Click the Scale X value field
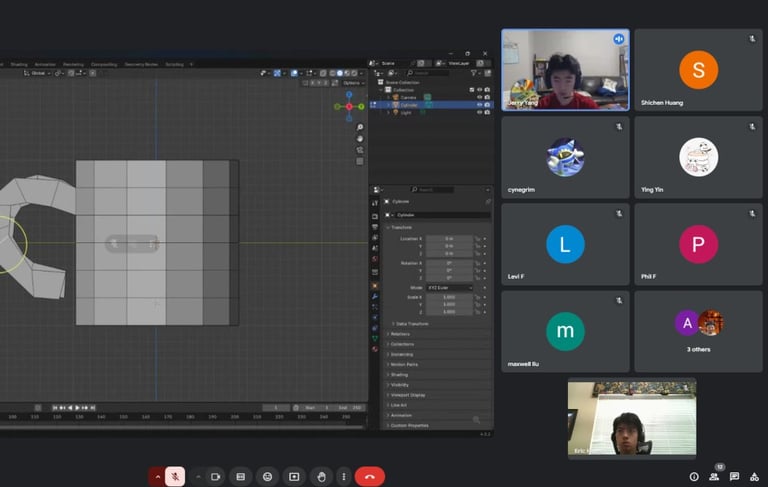Image resolution: width=768 pixels, height=487 pixels. click(x=449, y=297)
